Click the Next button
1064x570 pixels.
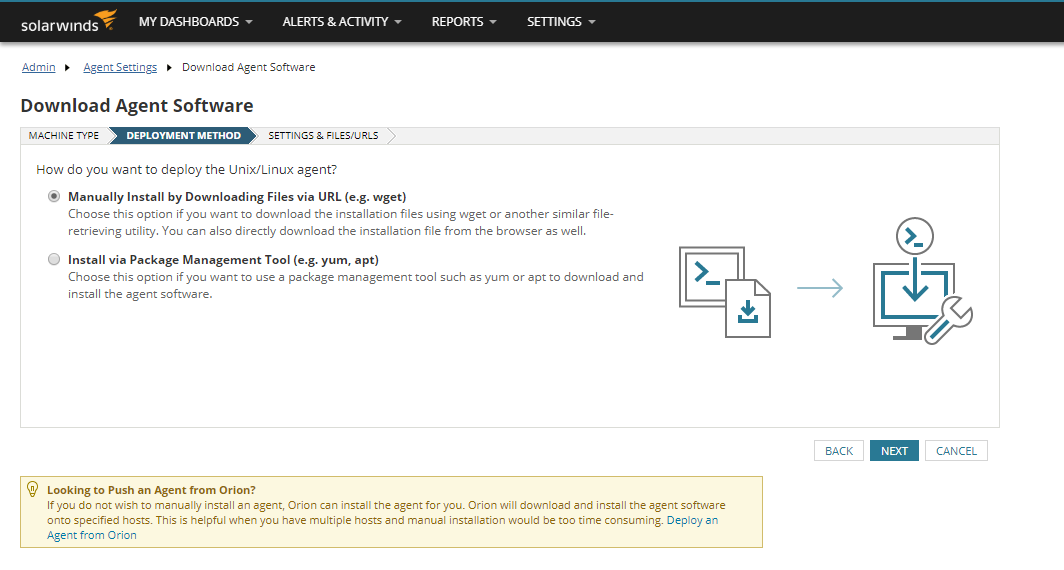(x=894, y=451)
